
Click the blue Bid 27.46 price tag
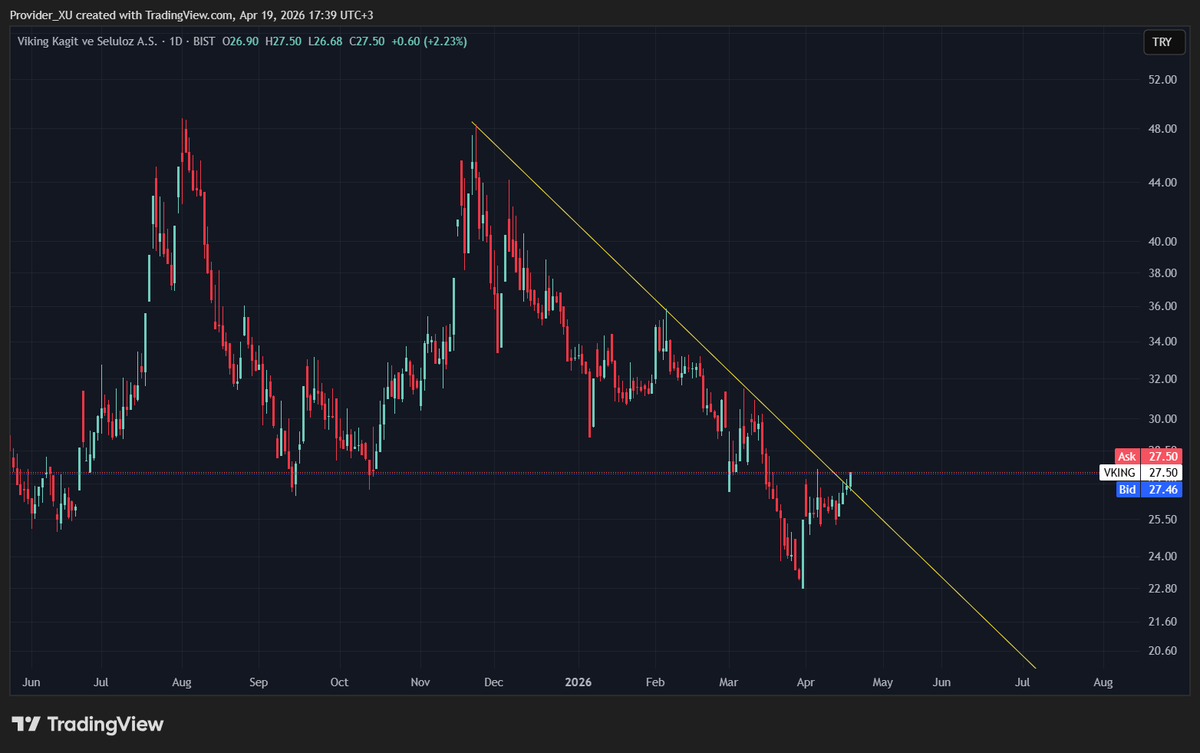1148,489
